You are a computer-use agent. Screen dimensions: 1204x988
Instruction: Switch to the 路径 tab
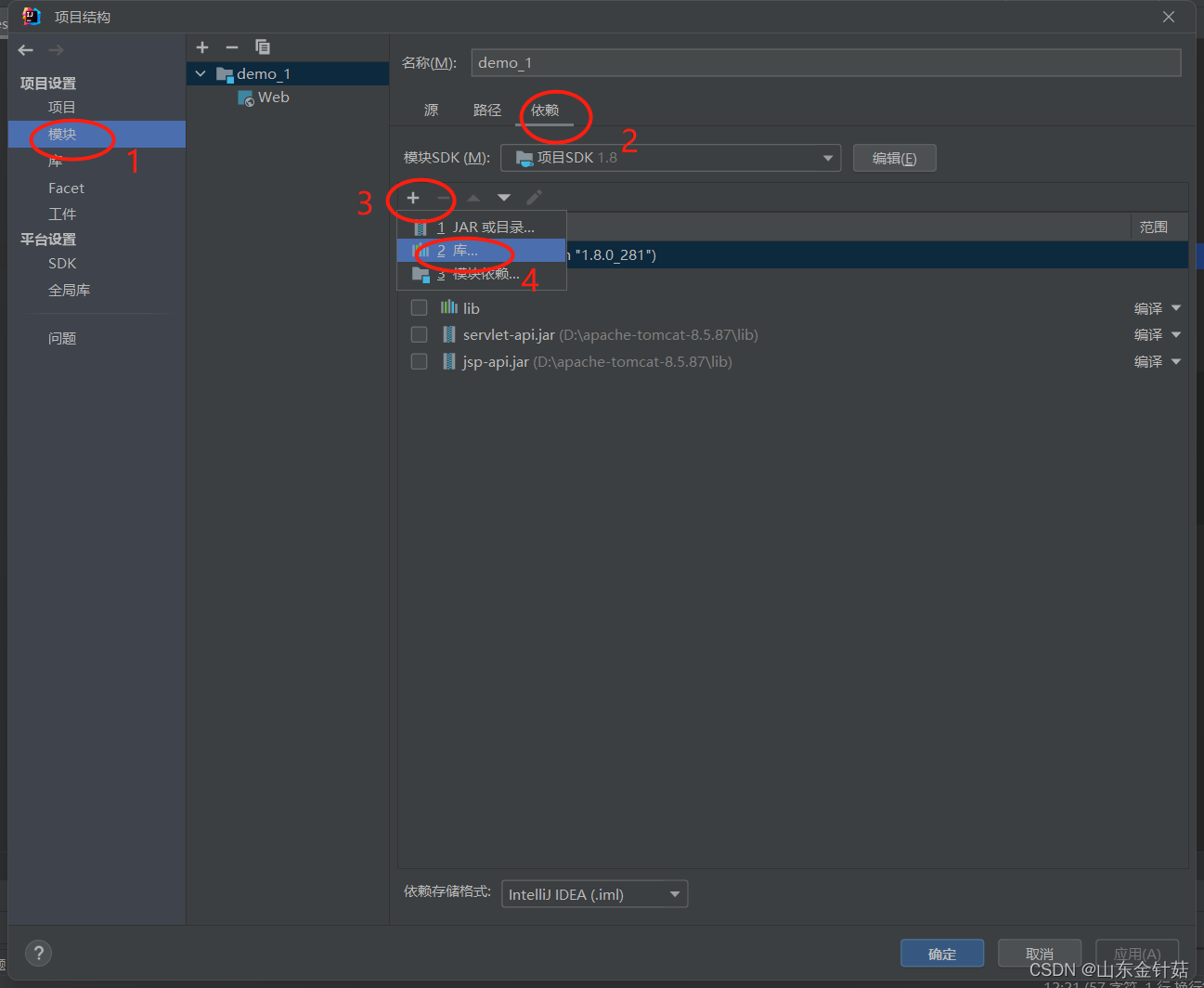point(487,110)
